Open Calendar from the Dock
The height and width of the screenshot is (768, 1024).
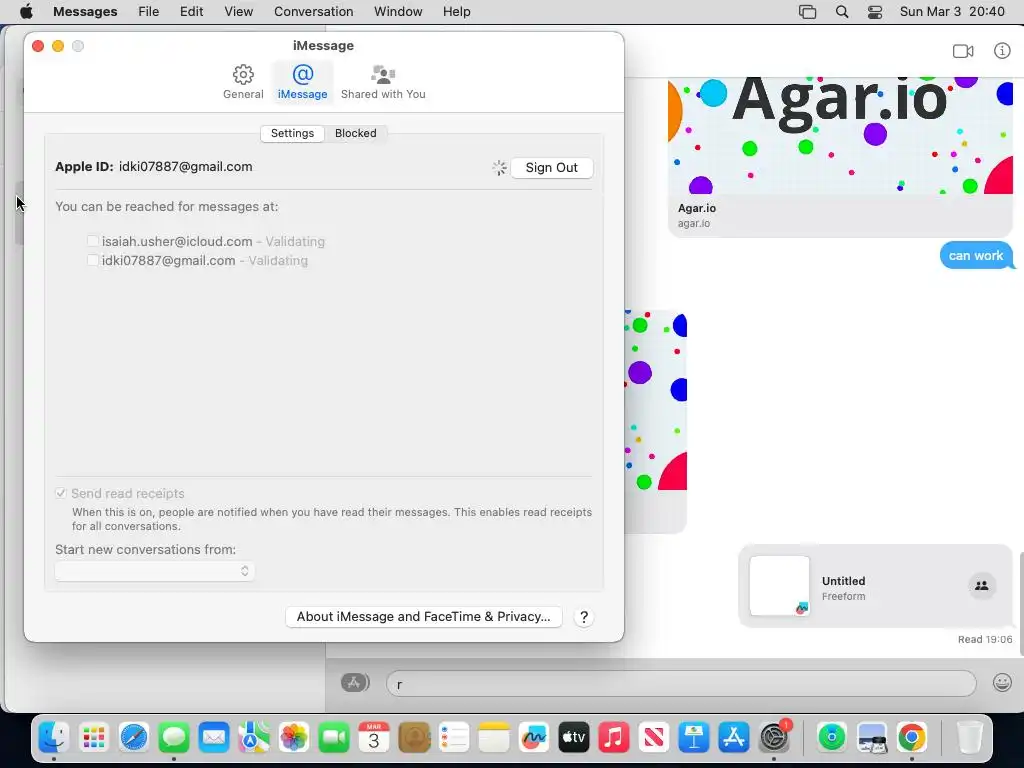(x=374, y=738)
